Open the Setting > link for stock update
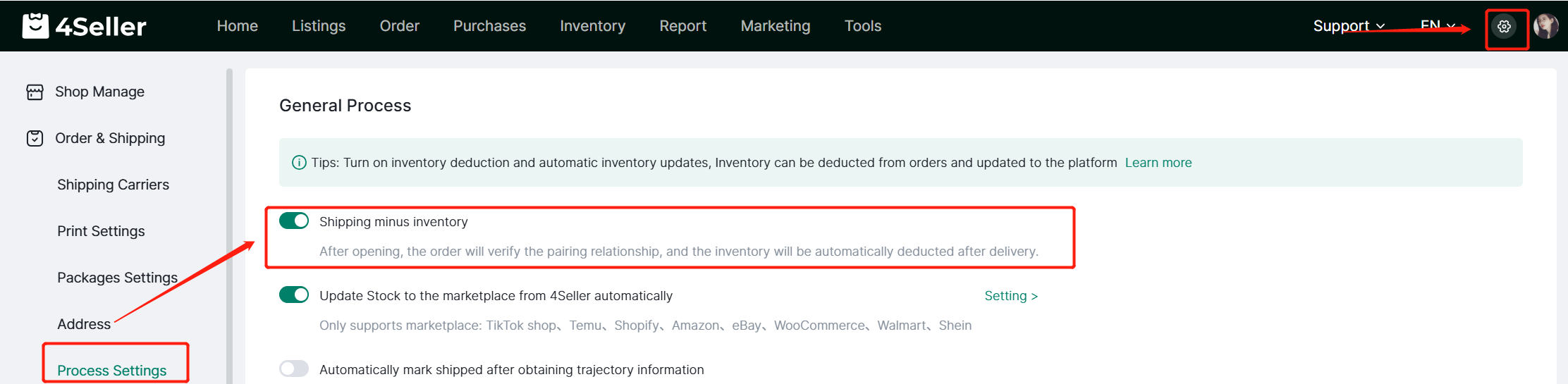Image resolution: width=1568 pixels, height=384 pixels. [1010, 296]
